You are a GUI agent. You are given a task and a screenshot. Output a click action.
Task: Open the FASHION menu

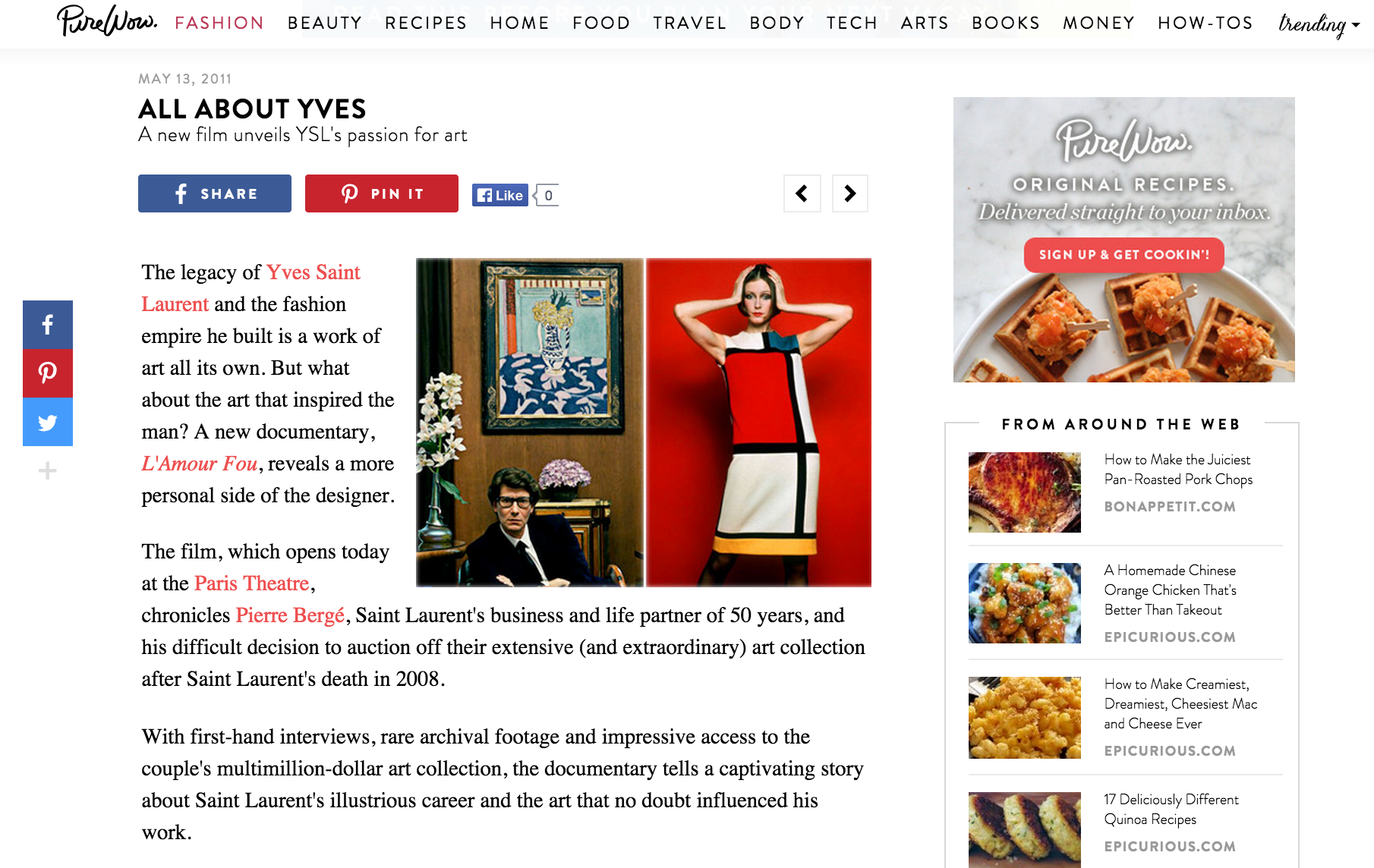point(219,23)
